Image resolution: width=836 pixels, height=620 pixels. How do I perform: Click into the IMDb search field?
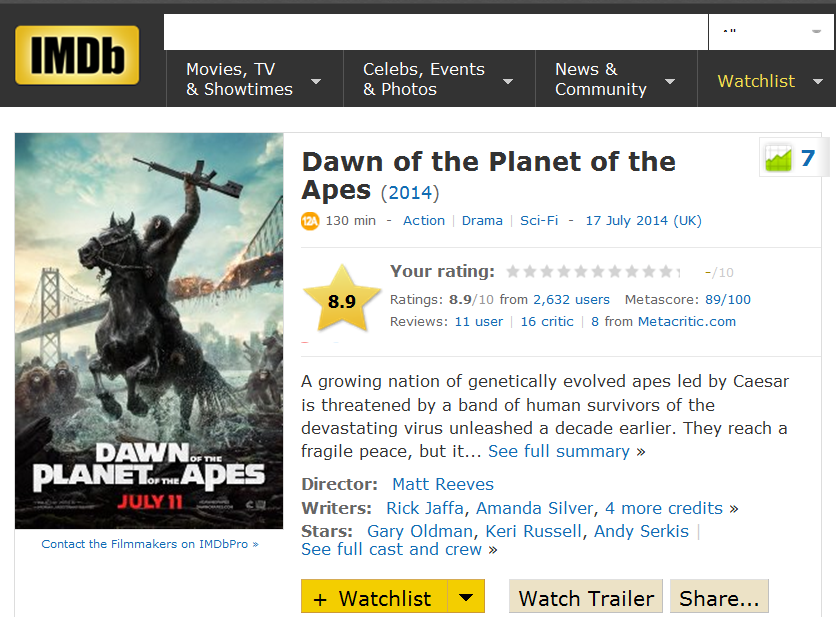(435, 32)
